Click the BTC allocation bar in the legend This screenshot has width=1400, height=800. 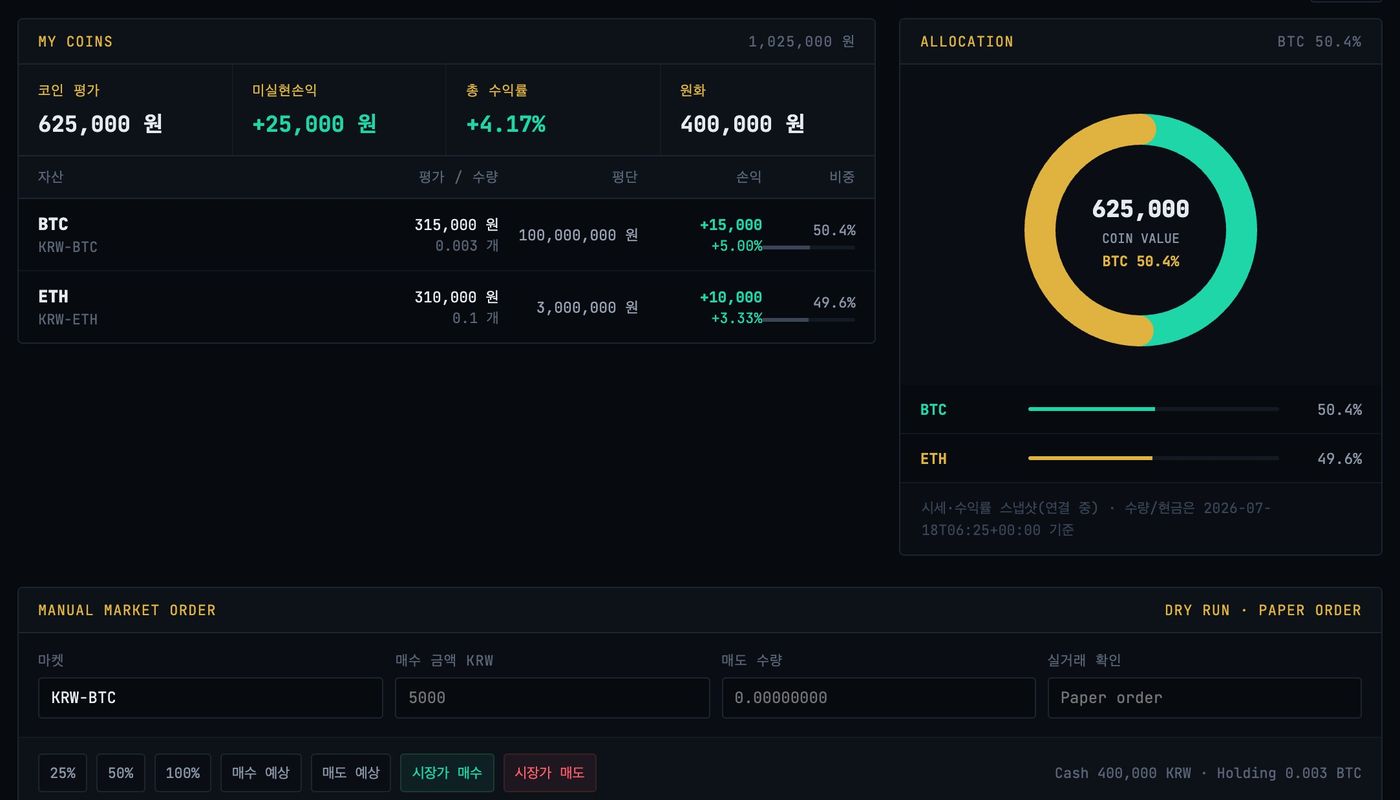point(1153,409)
